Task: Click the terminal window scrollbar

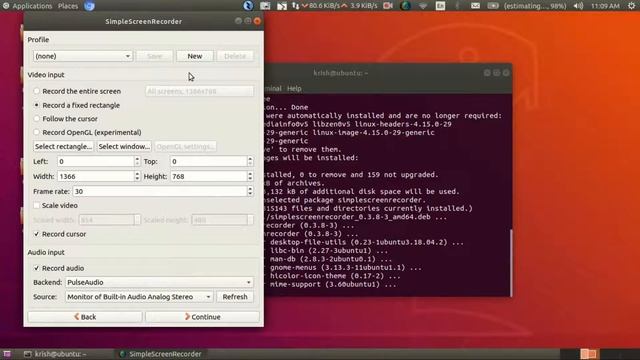Action: coord(511,263)
